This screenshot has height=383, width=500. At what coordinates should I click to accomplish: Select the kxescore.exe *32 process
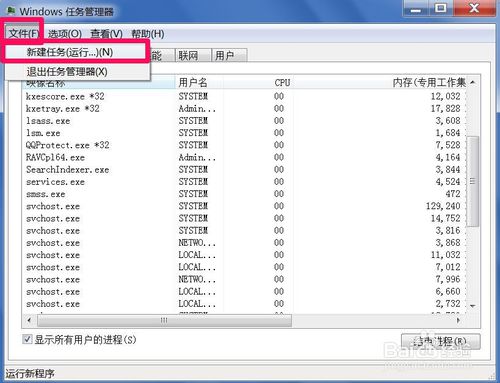[x=244, y=96]
